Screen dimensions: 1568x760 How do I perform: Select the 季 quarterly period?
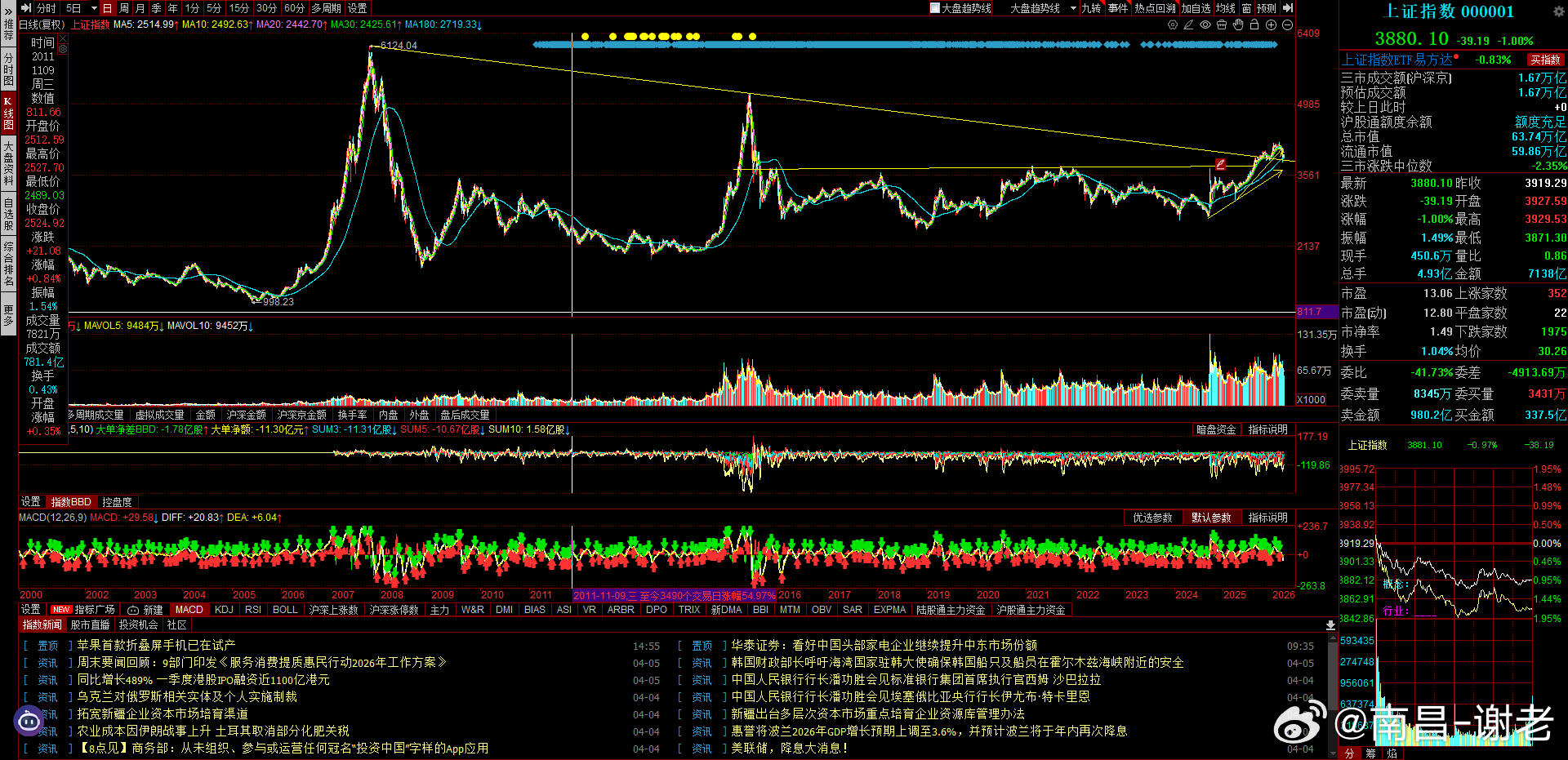click(156, 8)
